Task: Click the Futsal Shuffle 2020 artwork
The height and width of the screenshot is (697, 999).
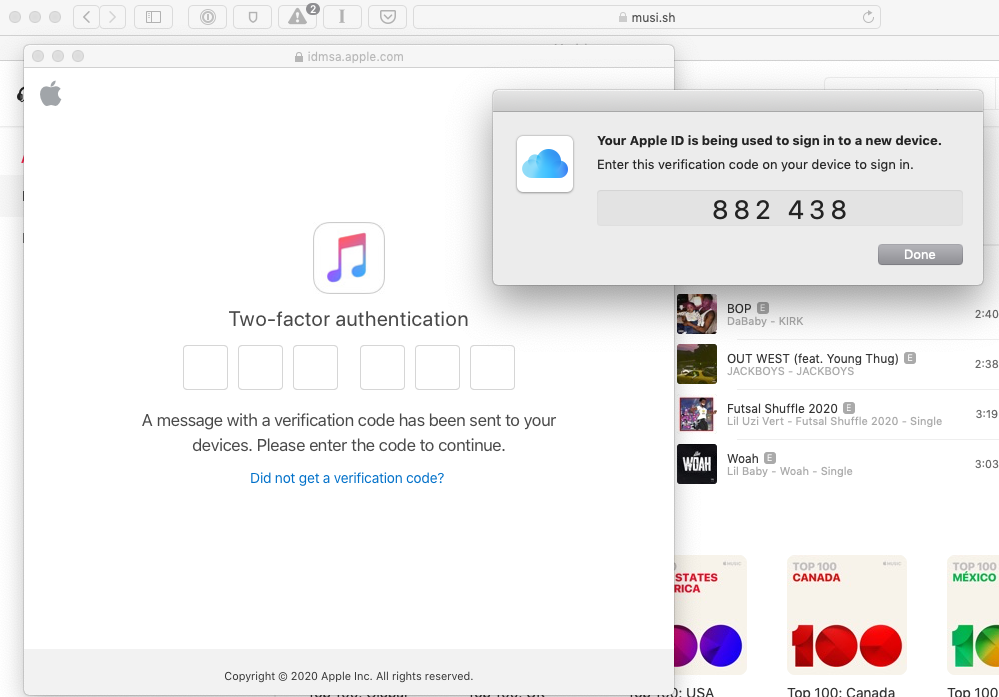Action: click(696, 414)
